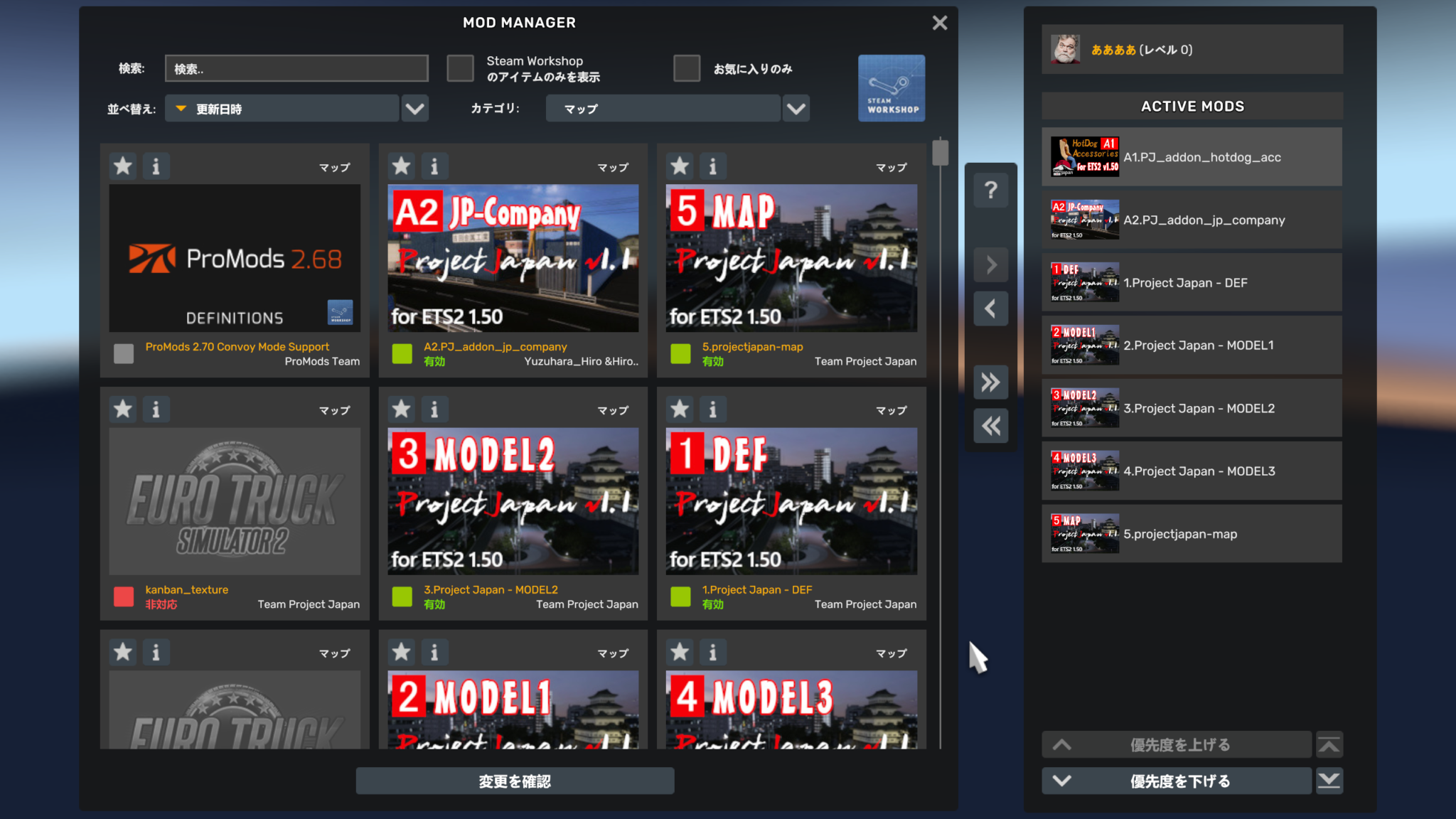Activate selected mod with single right arrow
The height and width of the screenshot is (819, 1456).
click(x=990, y=264)
